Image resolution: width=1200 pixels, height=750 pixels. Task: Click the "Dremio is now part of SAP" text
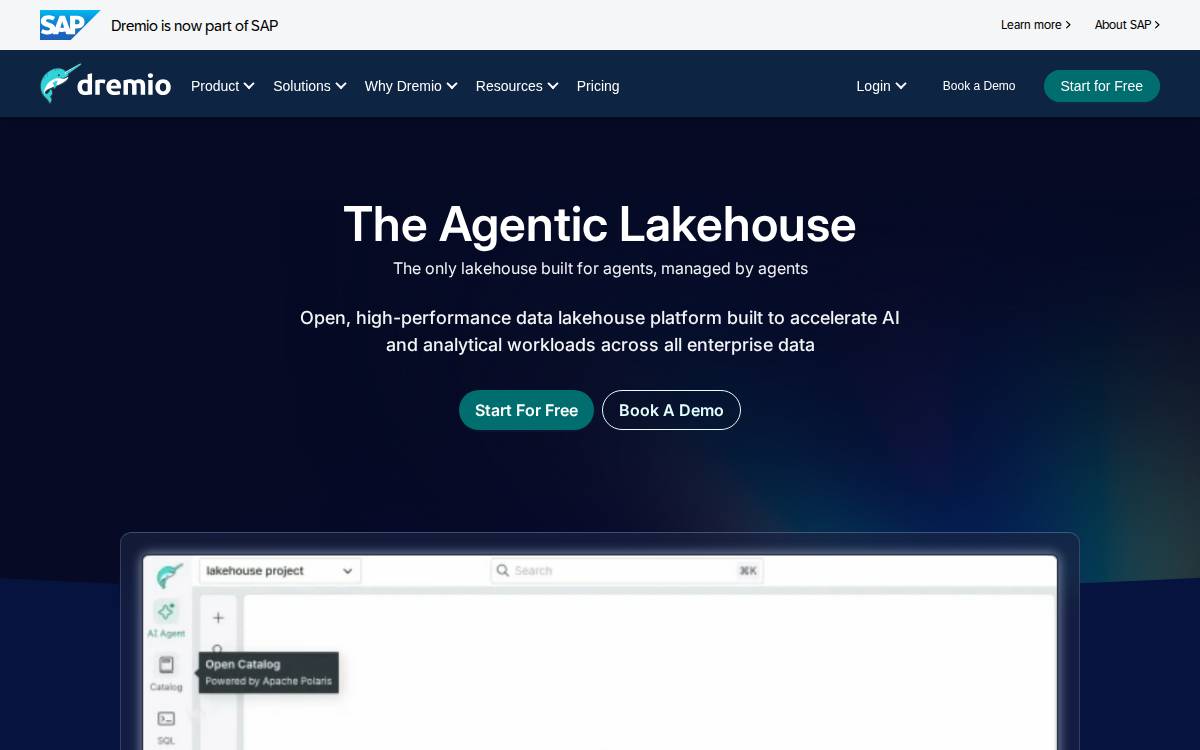[x=195, y=26]
